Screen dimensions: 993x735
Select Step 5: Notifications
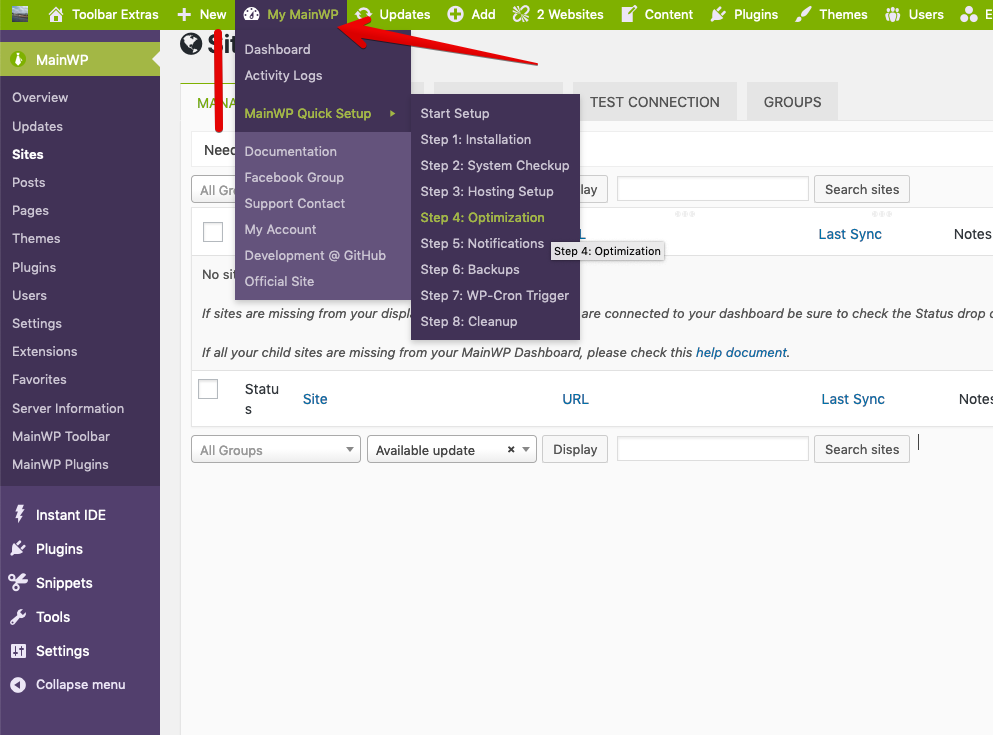[482, 243]
